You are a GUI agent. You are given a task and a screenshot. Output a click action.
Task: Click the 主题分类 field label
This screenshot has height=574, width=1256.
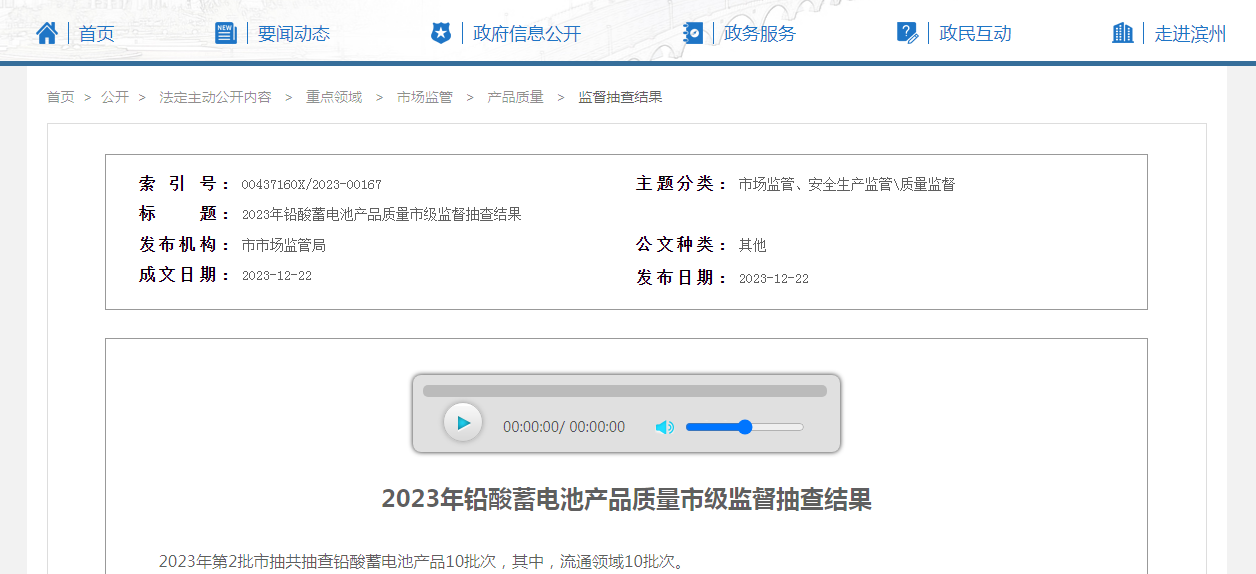(681, 184)
